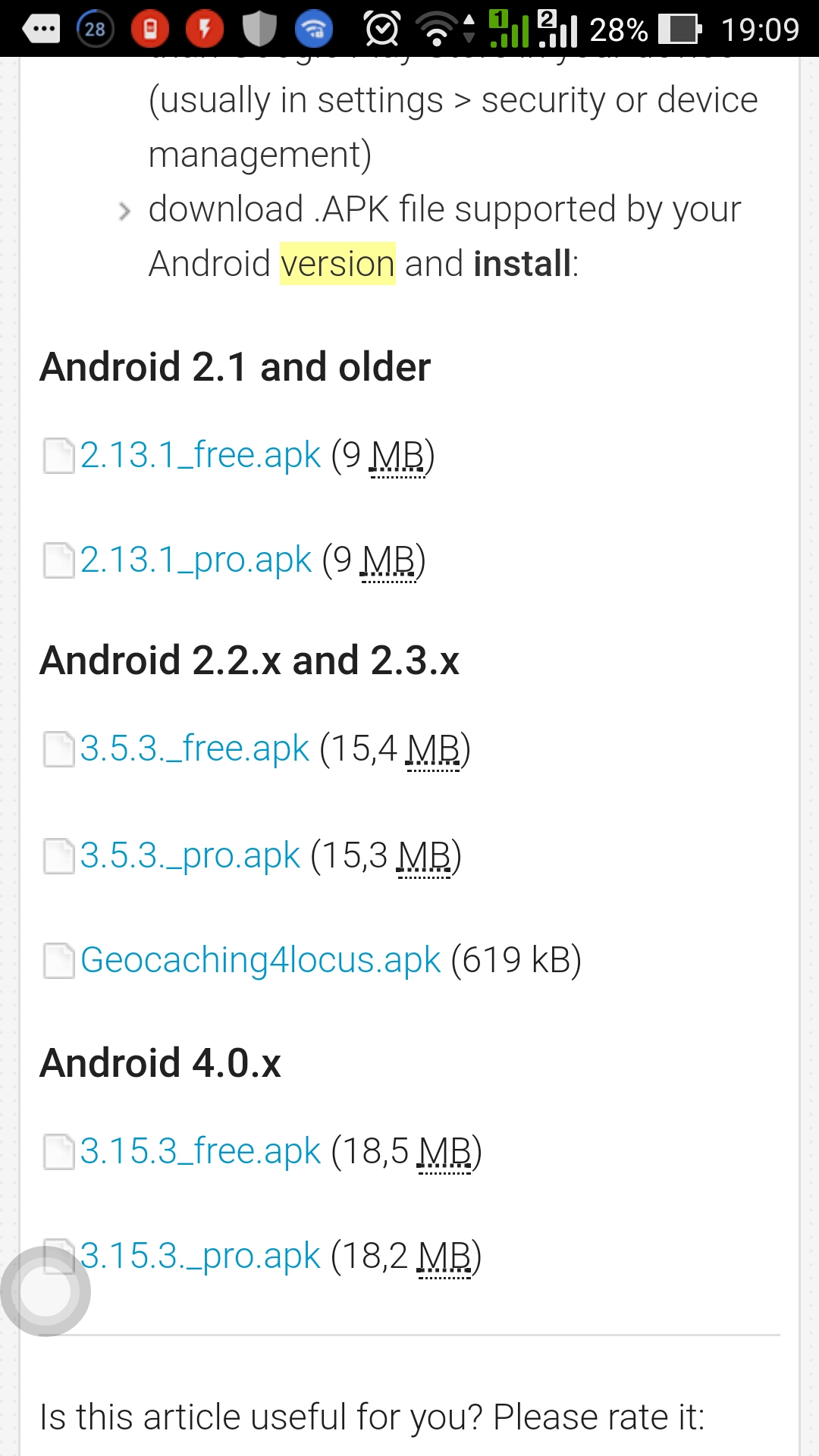This screenshot has height=1456, width=819.
Task: Open the 3.15.3._pro.apk link
Action: tap(200, 1257)
